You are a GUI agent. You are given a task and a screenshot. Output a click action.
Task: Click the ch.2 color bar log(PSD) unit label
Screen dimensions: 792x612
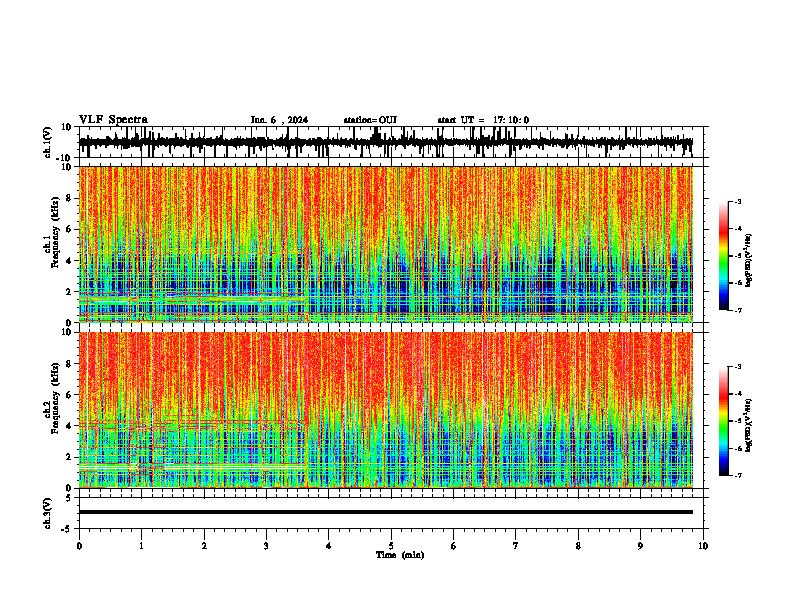tap(749, 425)
